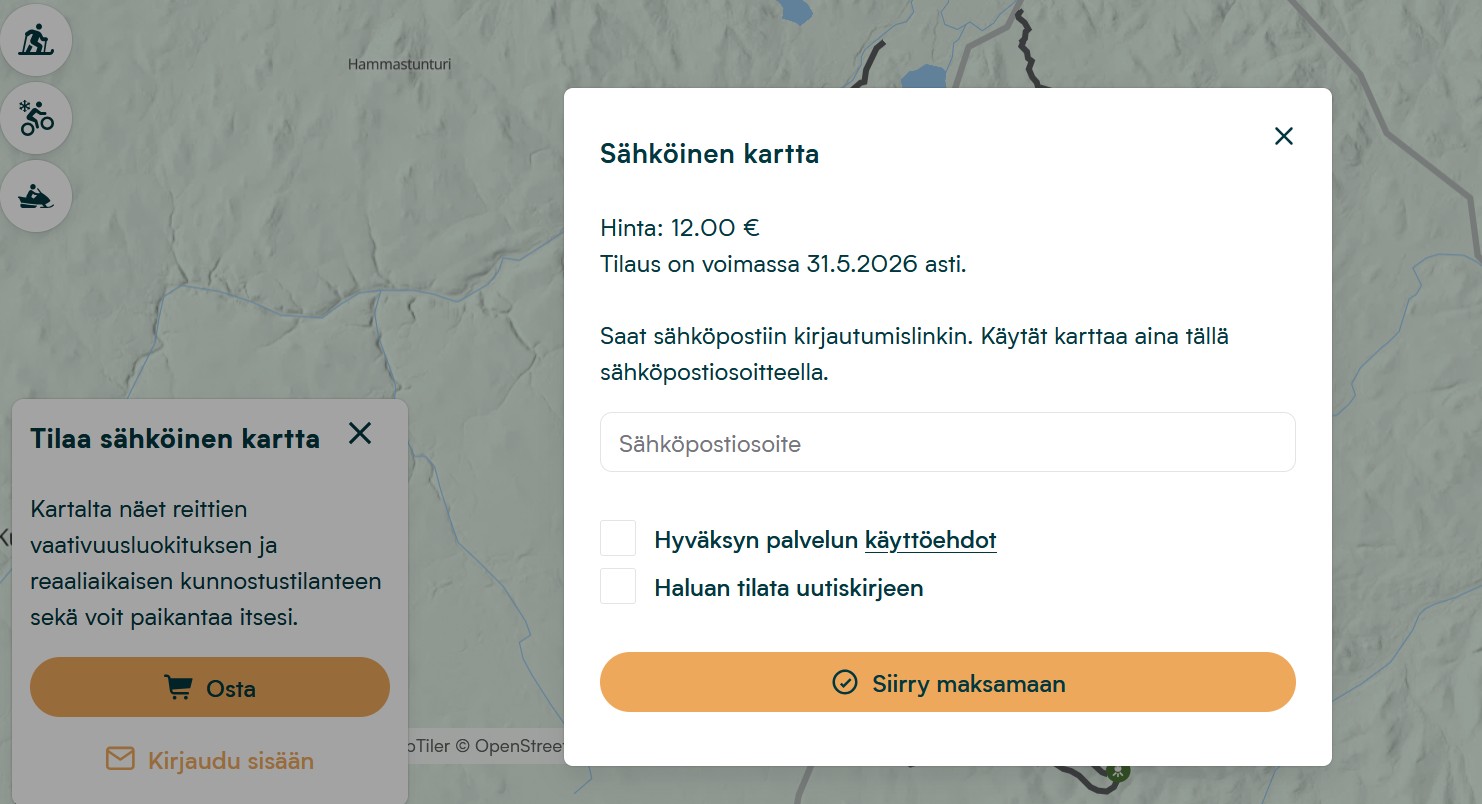1482x804 pixels.
Task: Click the Hammastunturi label on the map
Action: click(399, 64)
